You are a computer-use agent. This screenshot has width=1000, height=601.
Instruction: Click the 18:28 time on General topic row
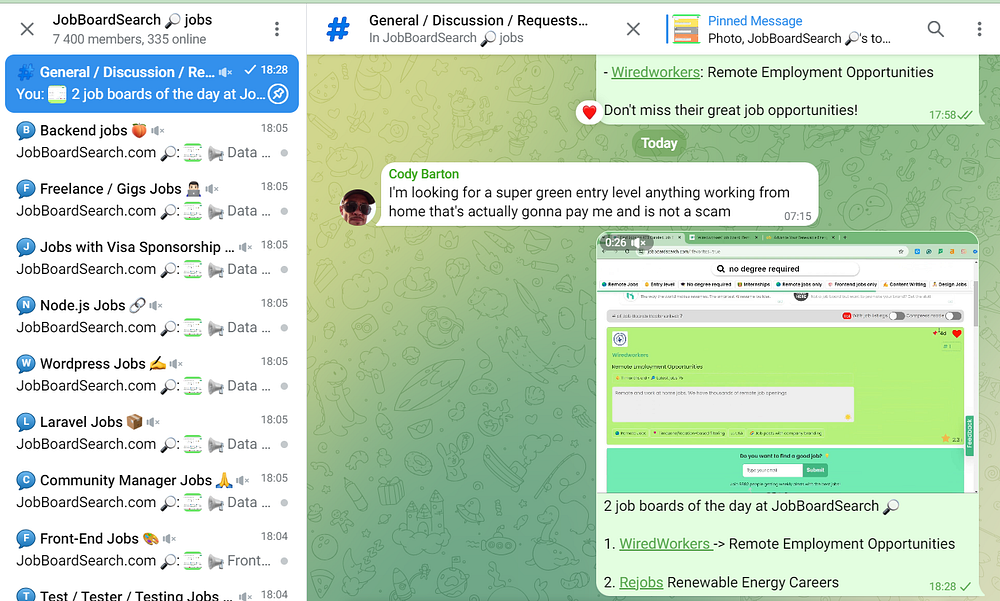[x=274, y=70]
